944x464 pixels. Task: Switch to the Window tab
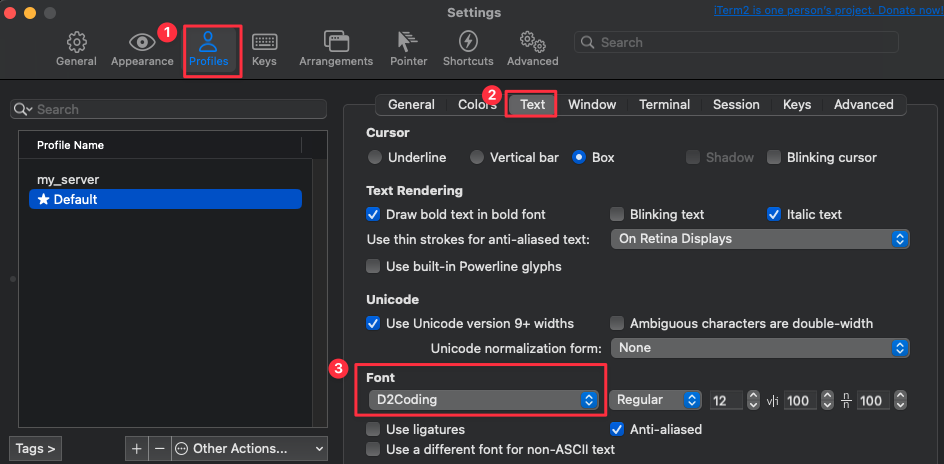[592, 105]
